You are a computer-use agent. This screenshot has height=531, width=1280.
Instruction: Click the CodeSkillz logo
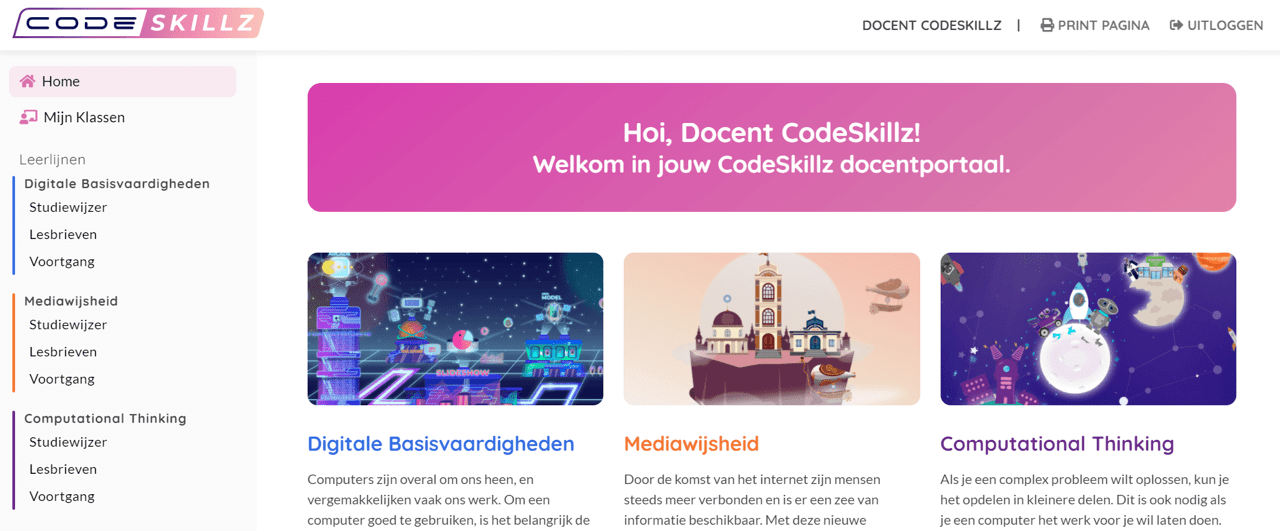(138, 23)
